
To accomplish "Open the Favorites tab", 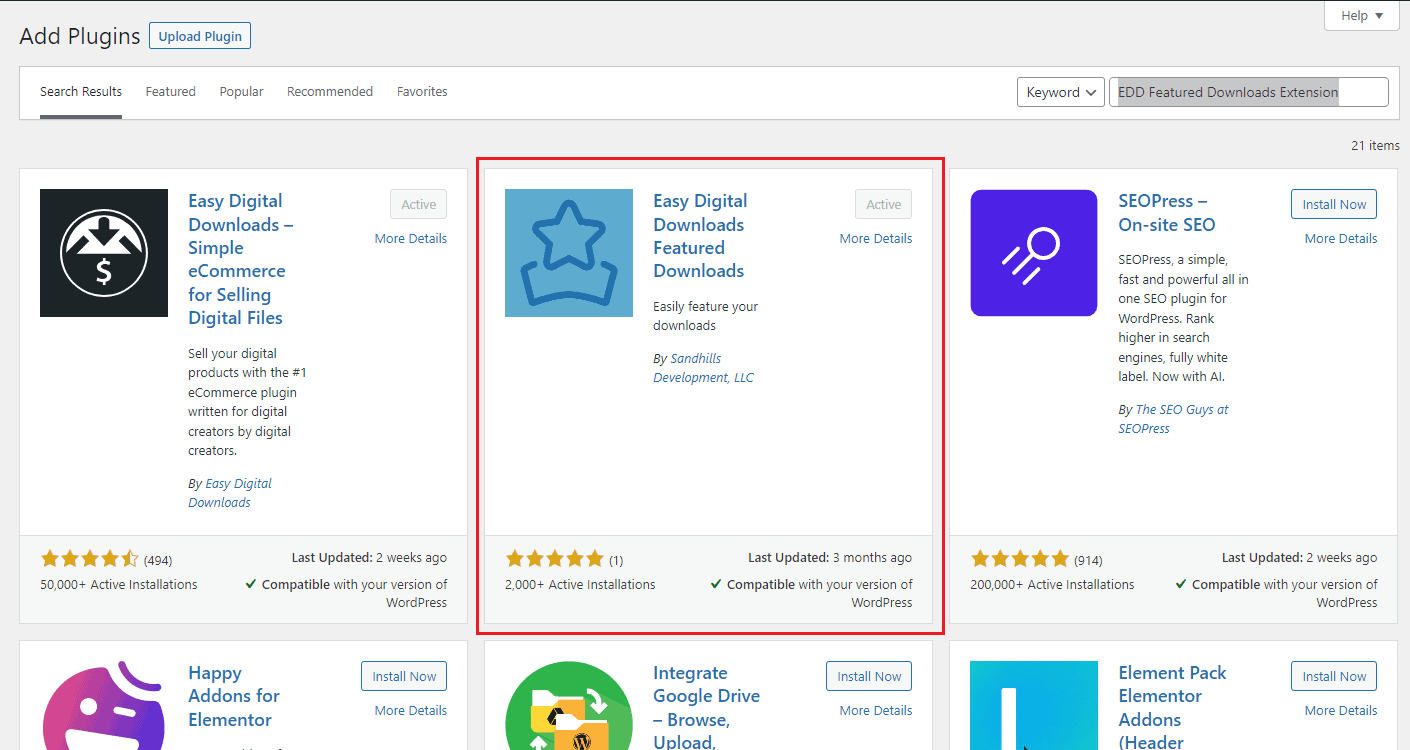I will pyautogui.click(x=422, y=92).
